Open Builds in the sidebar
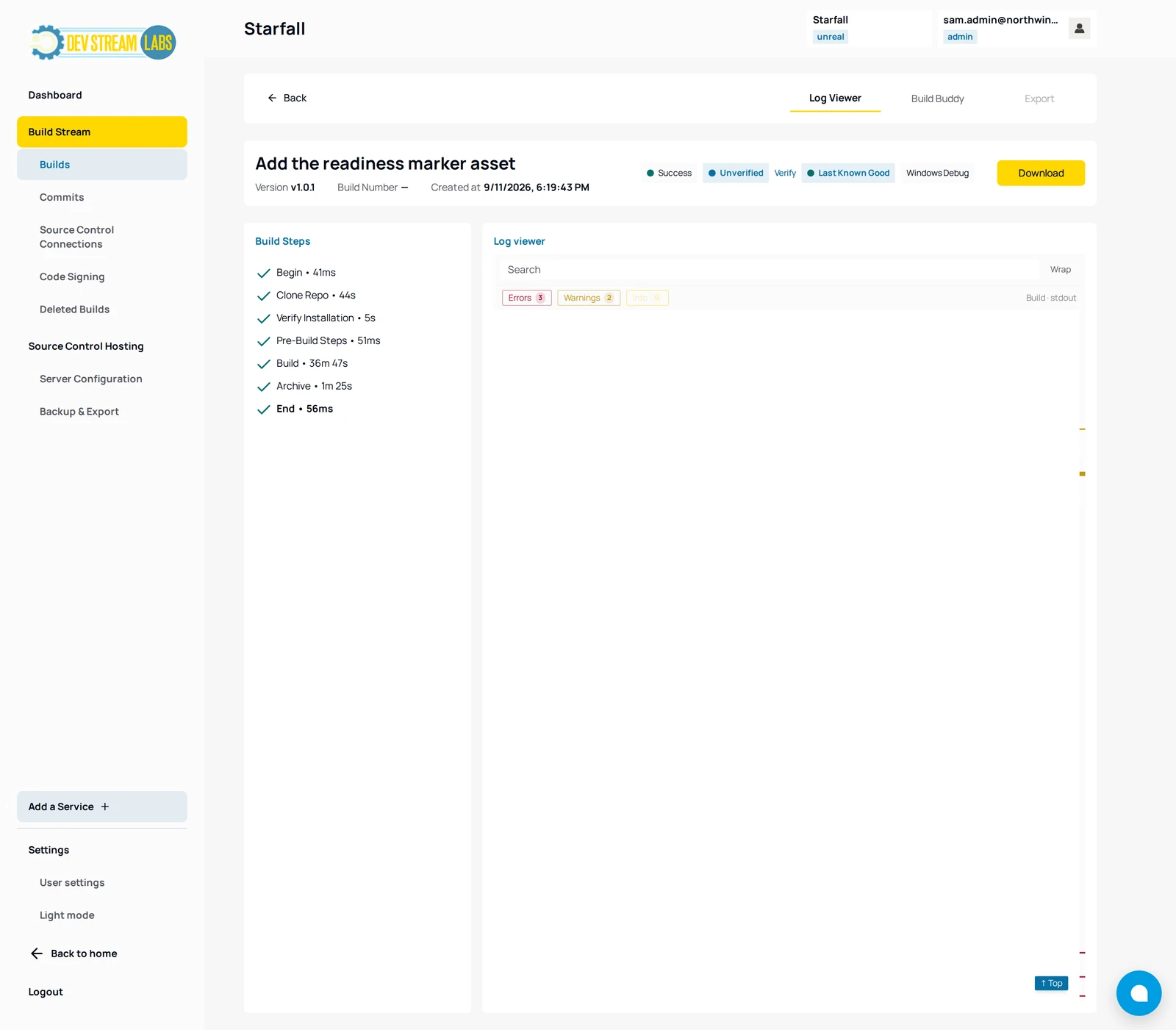The height and width of the screenshot is (1030, 1176). tap(102, 165)
